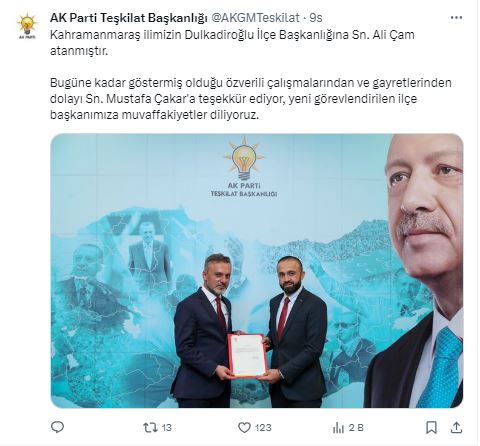Click the share upload icon
Screen dimensions: 480x446
(457, 427)
